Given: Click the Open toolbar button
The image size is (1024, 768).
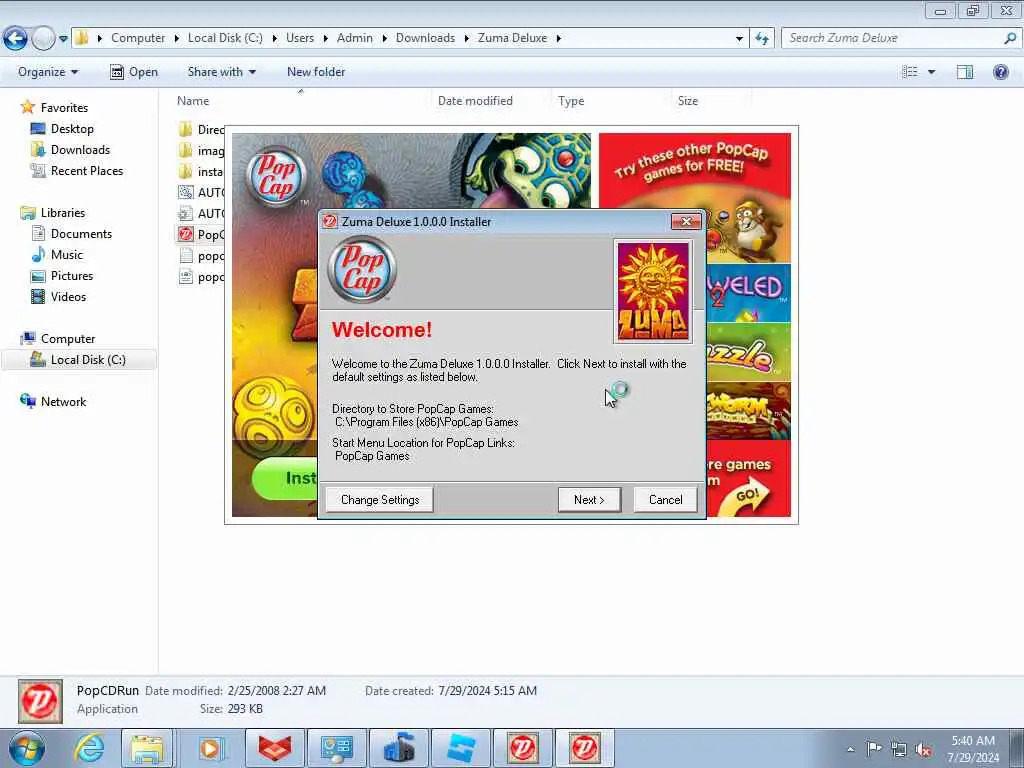Looking at the screenshot, I should (134, 72).
